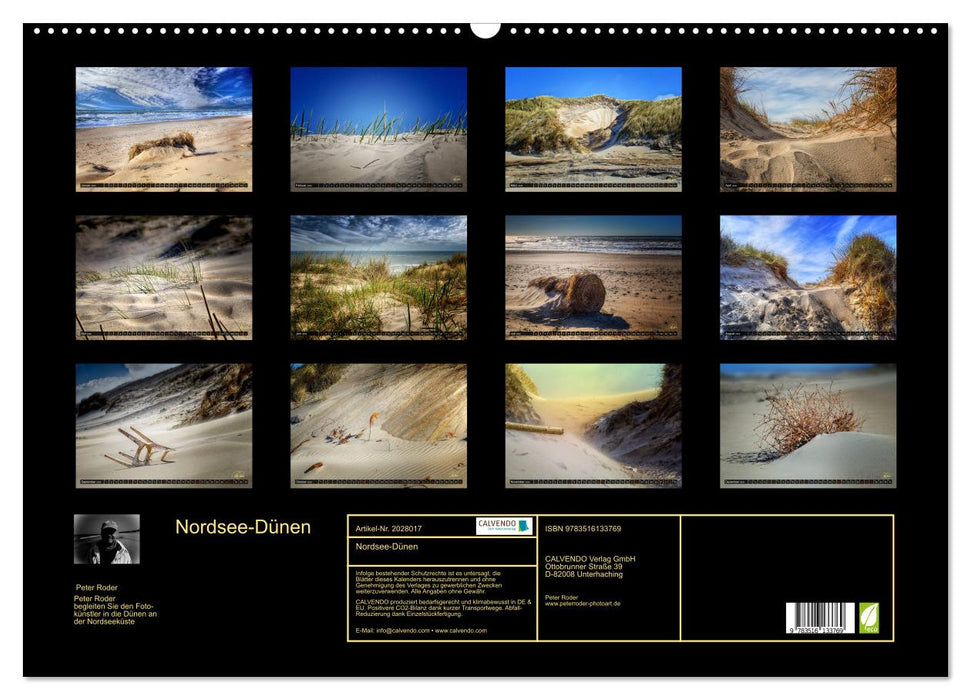The height and width of the screenshot is (700, 971).
Task: Click the ISBN 9783516133769 label
Action: tap(584, 528)
